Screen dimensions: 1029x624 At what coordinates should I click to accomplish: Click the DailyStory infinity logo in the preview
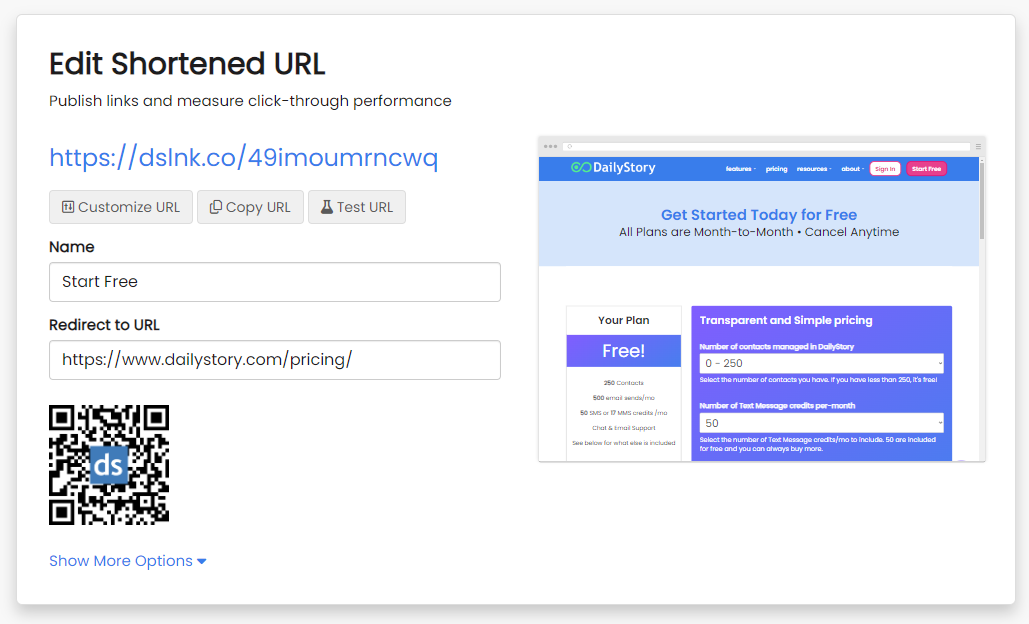point(580,168)
